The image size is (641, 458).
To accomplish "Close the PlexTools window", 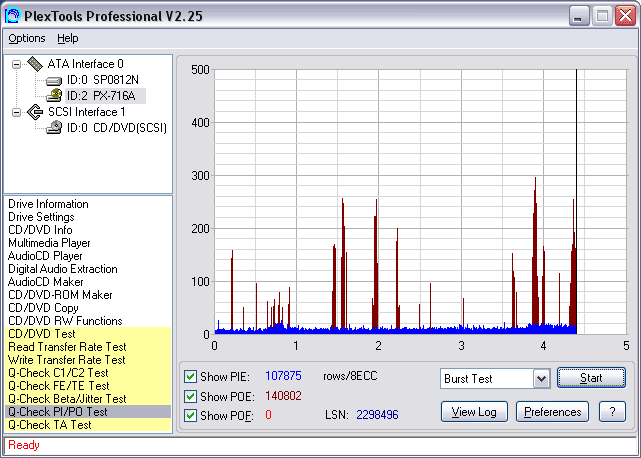I will 625,16.
